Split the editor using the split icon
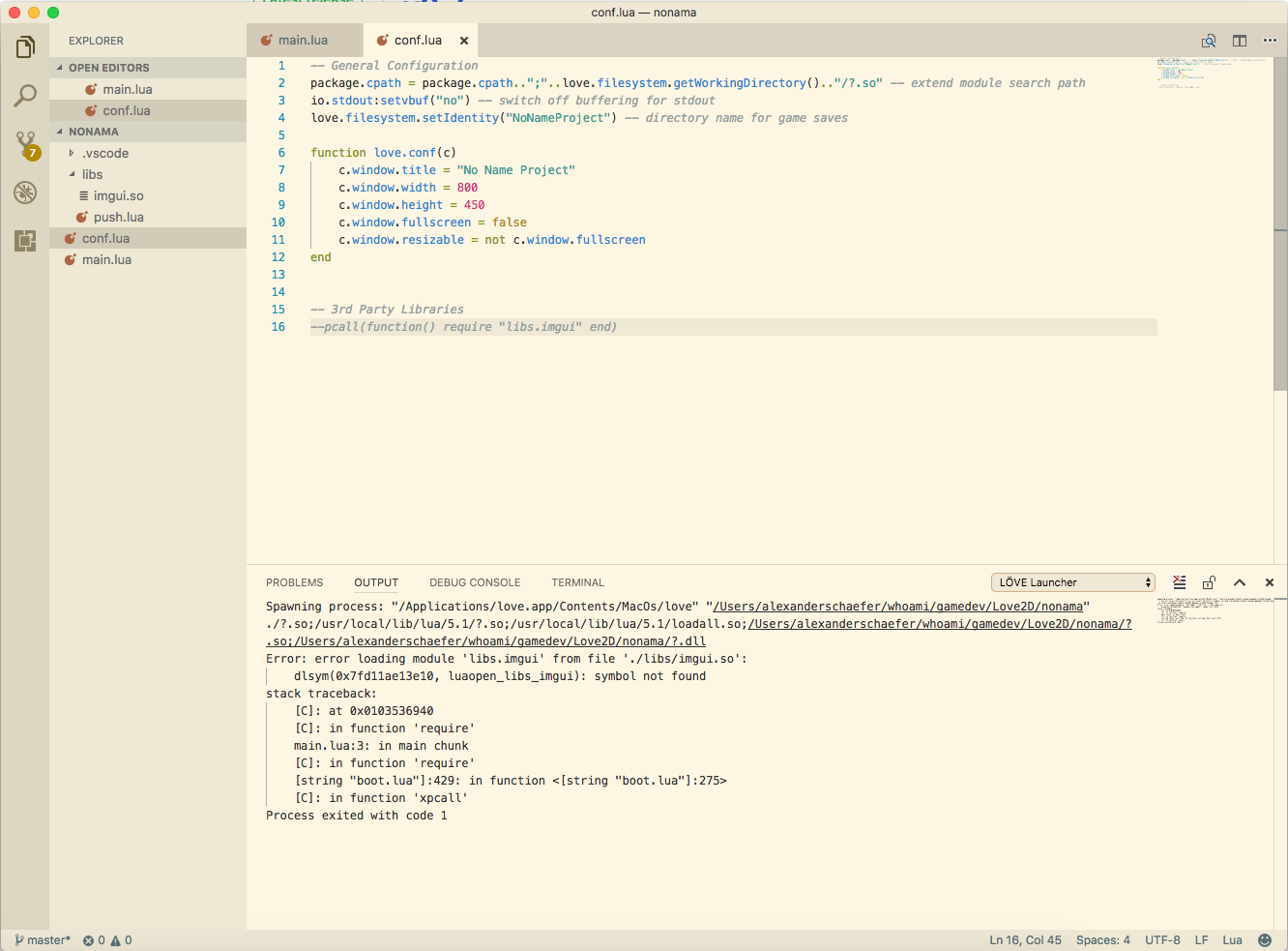 pyautogui.click(x=1240, y=41)
